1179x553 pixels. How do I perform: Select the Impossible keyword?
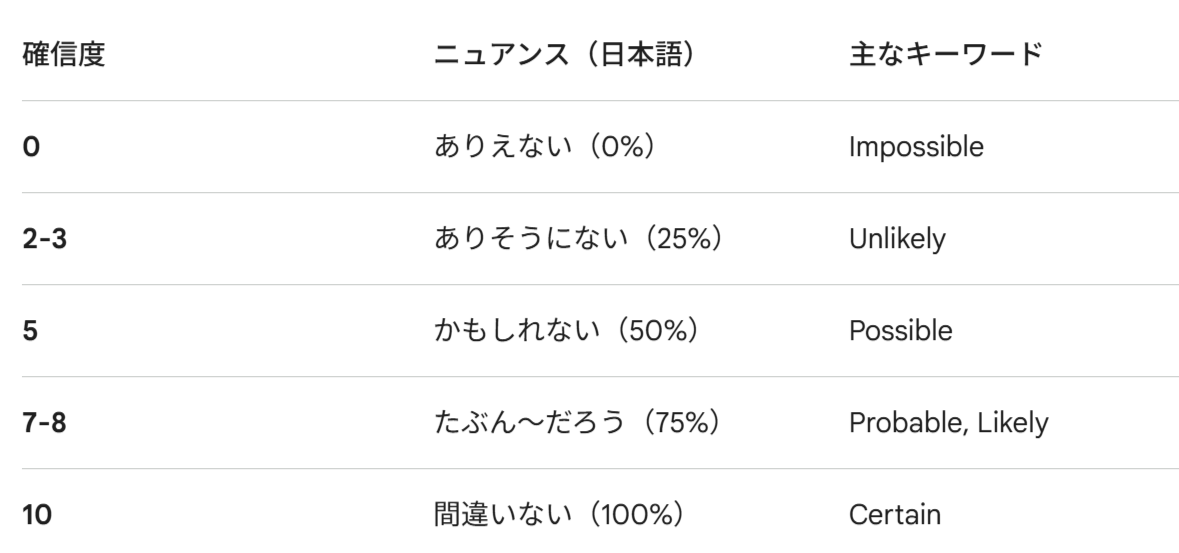916,147
